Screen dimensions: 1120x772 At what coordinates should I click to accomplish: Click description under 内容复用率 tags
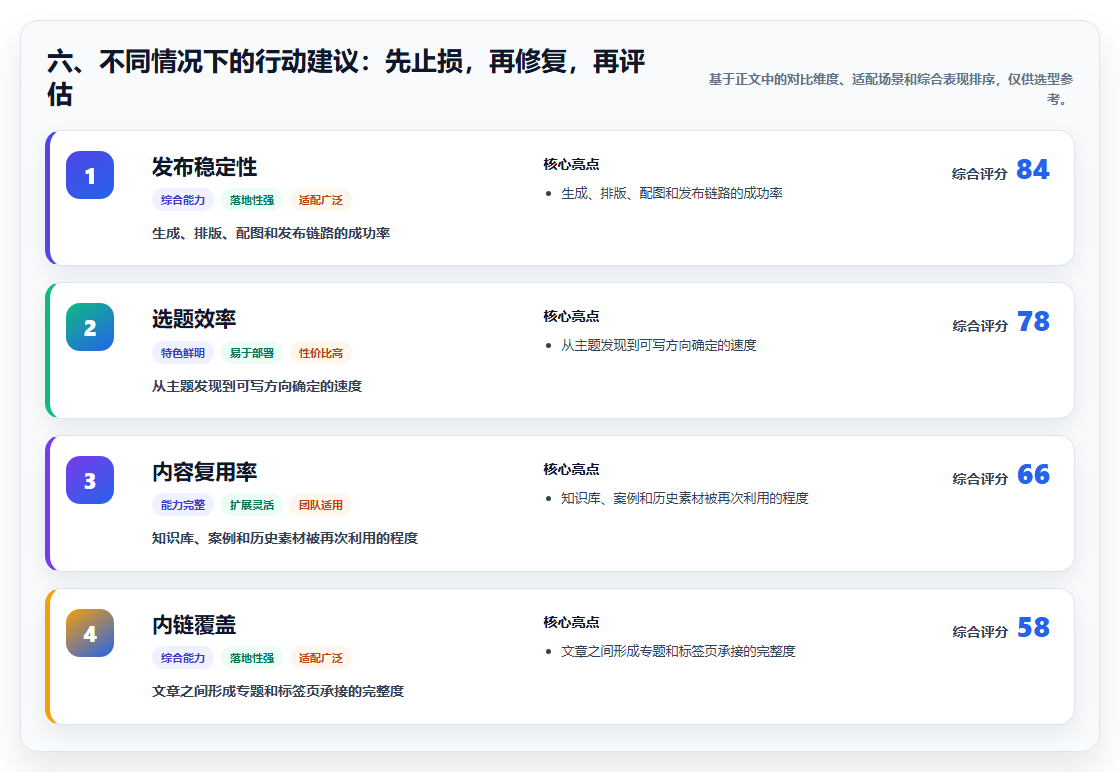(x=285, y=538)
